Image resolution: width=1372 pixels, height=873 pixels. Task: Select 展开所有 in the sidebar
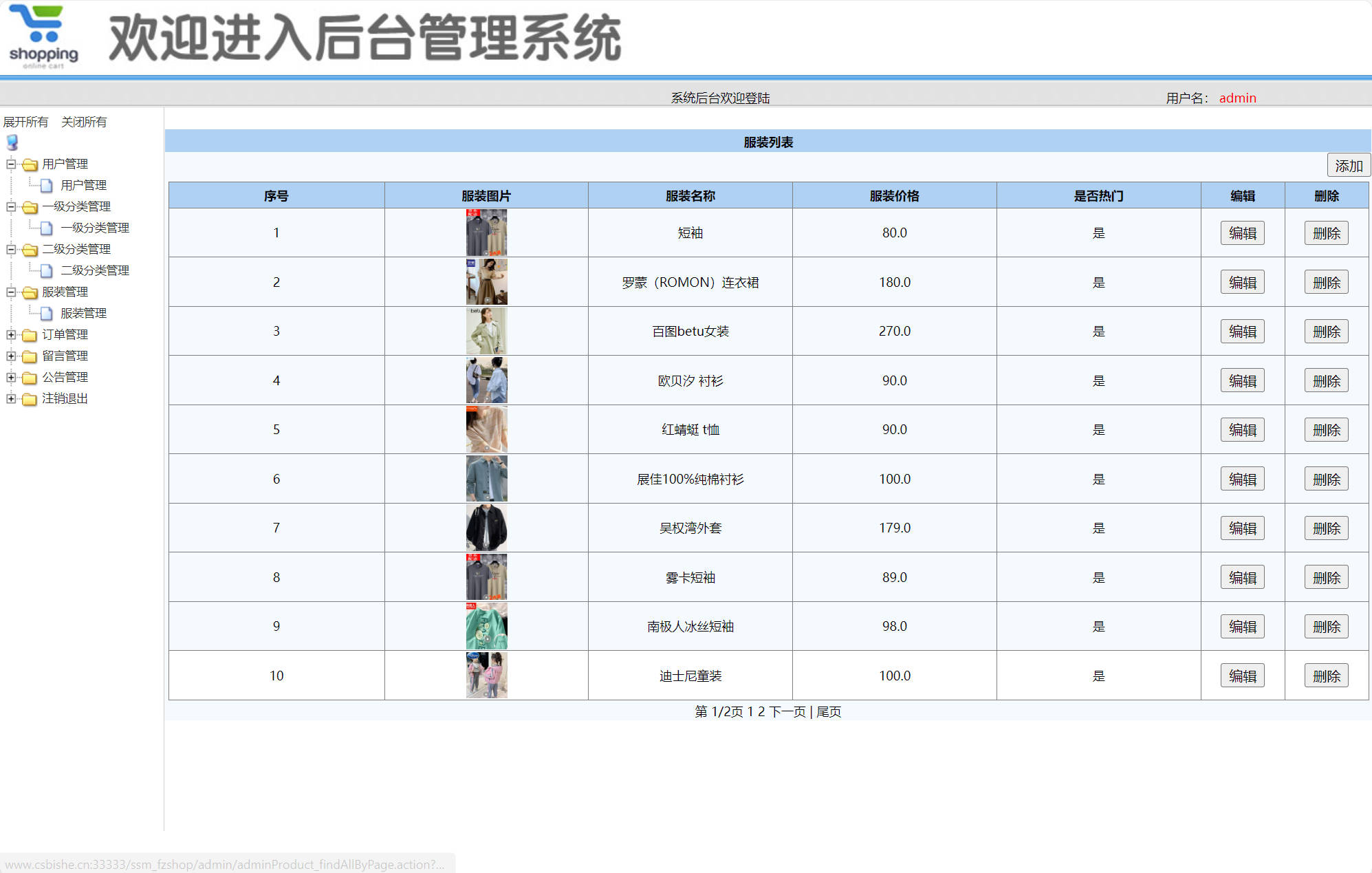(x=25, y=122)
